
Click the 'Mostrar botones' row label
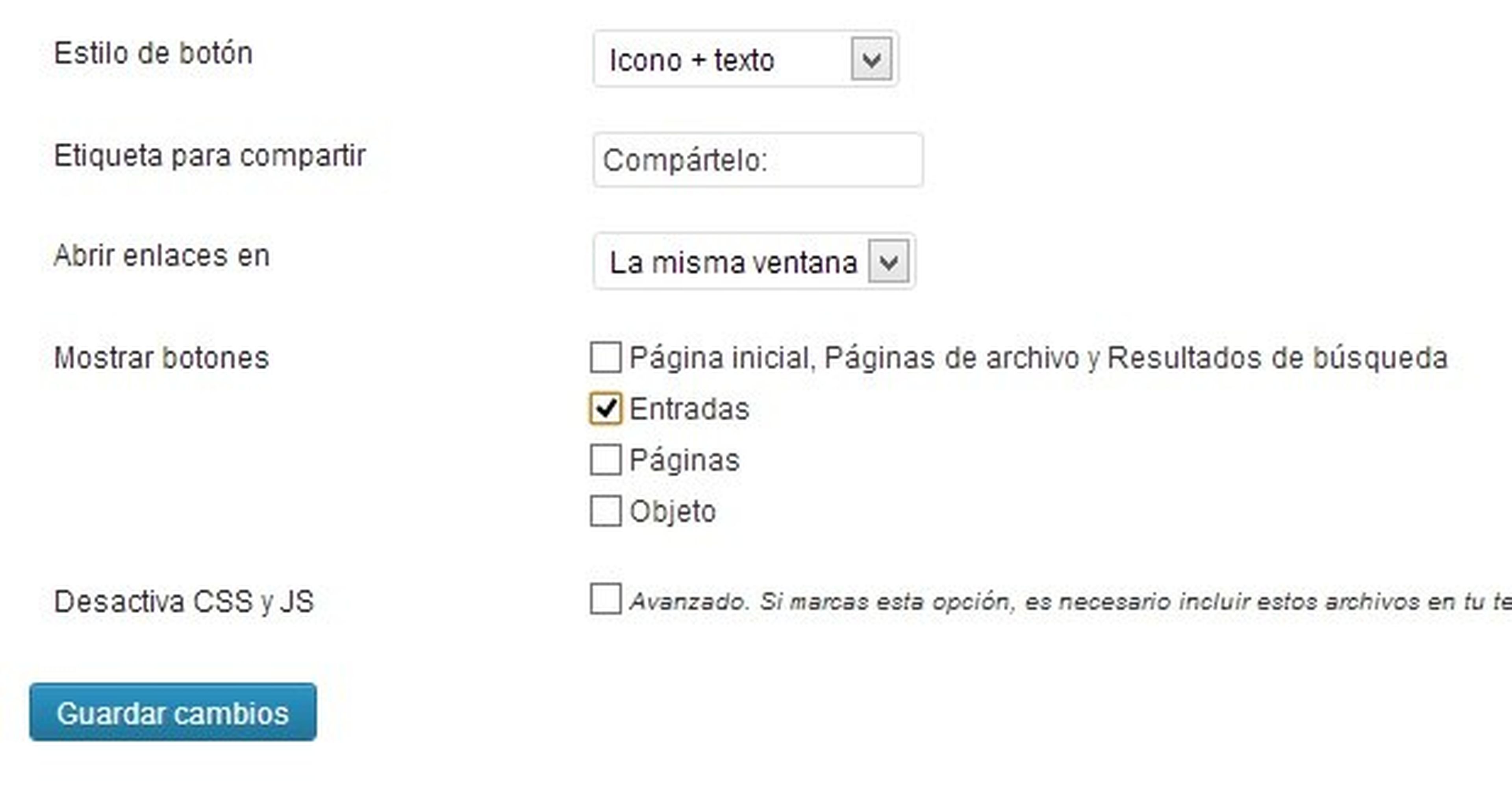(x=161, y=358)
